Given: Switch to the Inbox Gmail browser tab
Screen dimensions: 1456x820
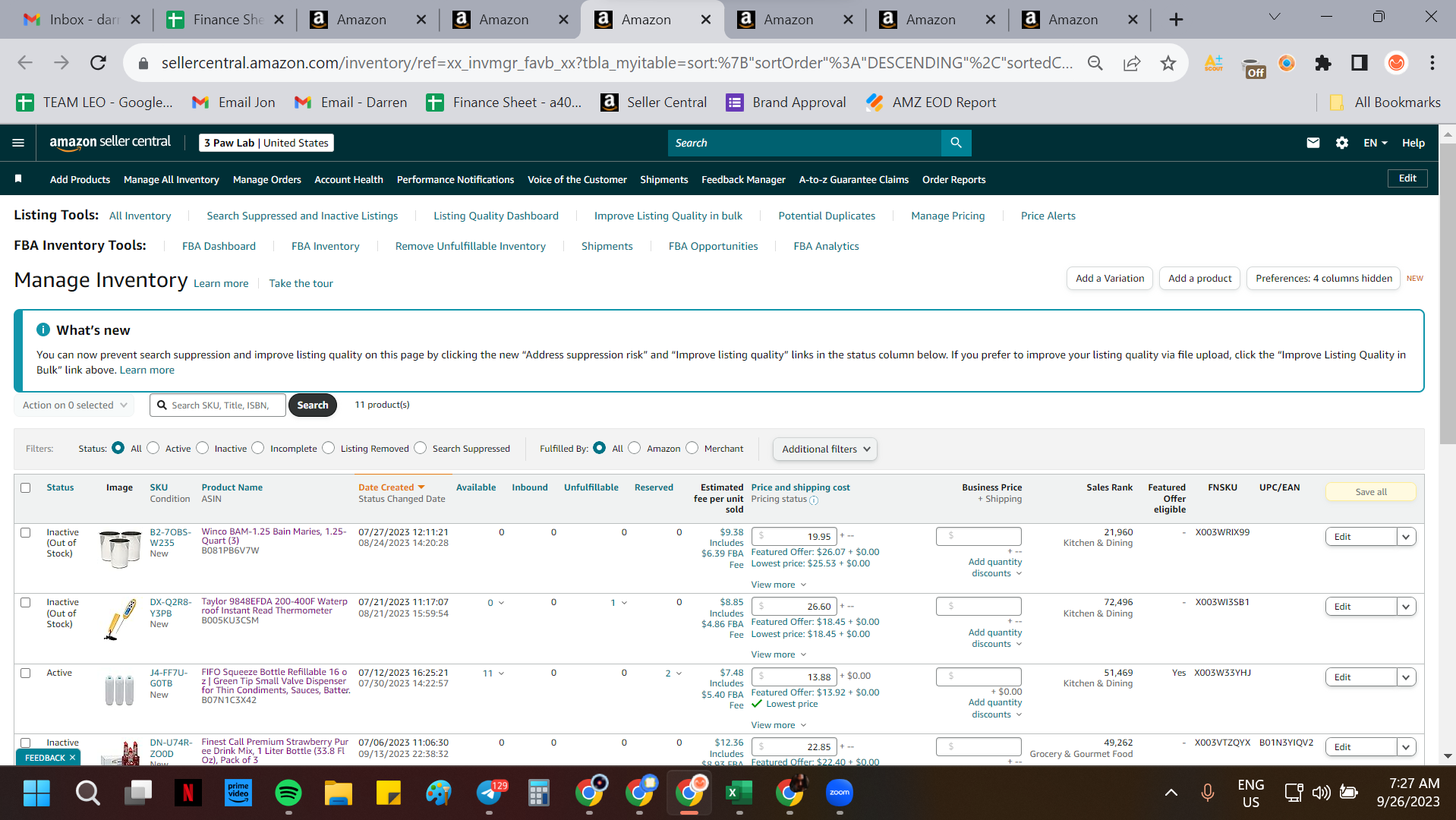Looking at the screenshot, I should [x=83, y=20].
